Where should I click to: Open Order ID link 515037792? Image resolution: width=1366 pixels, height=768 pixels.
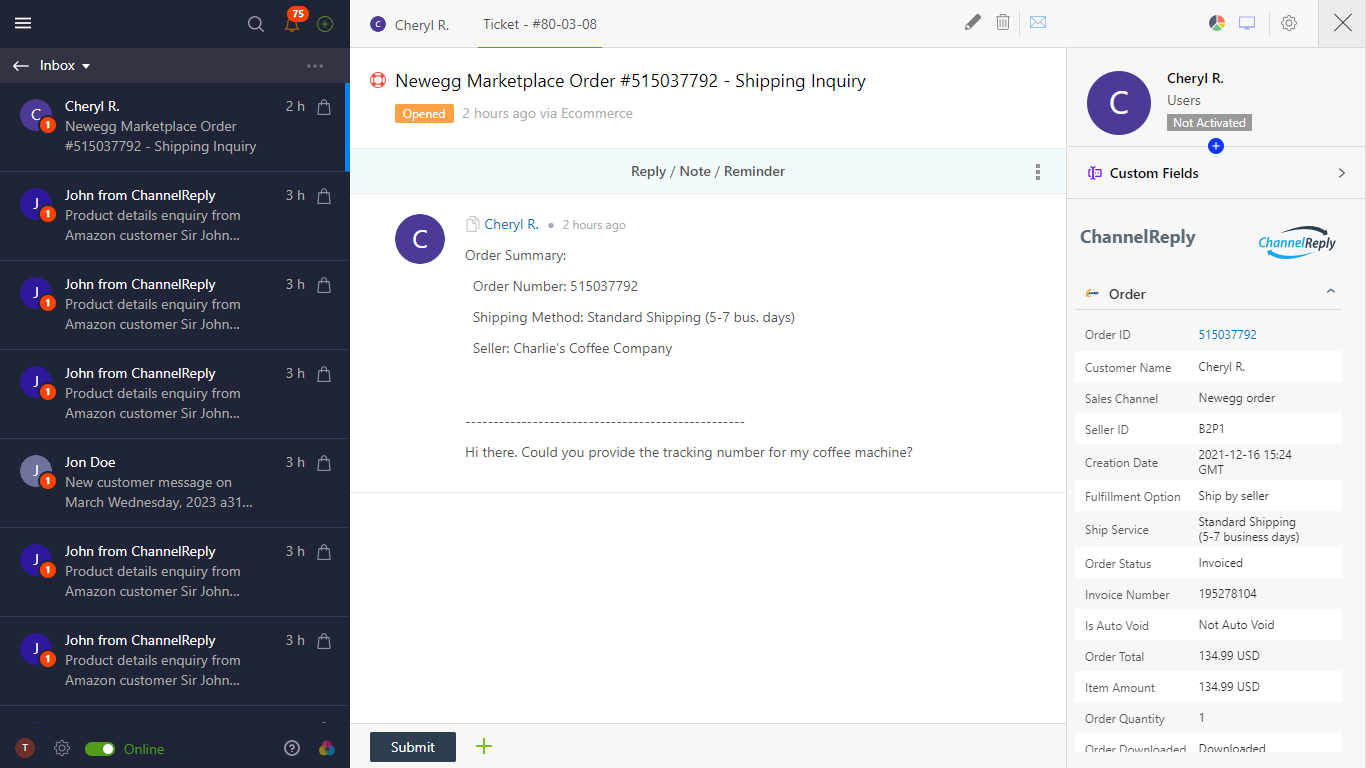(1227, 335)
